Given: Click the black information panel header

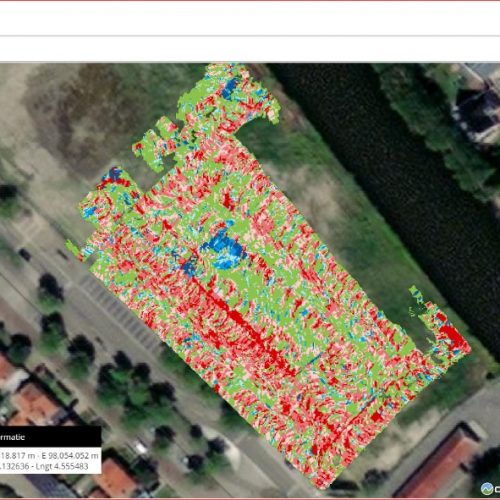Looking at the screenshot, I should click(50, 437).
